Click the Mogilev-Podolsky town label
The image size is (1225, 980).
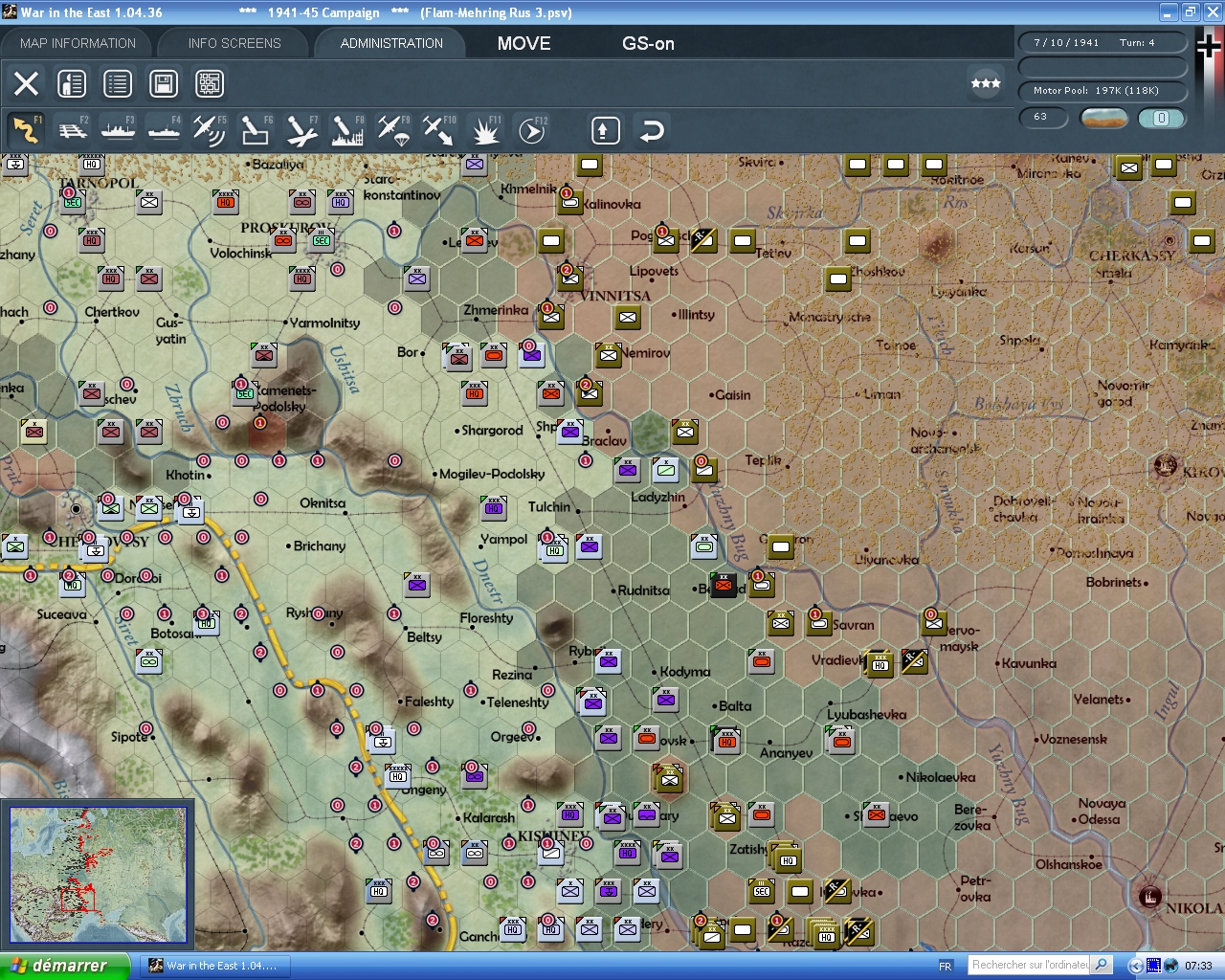point(492,474)
